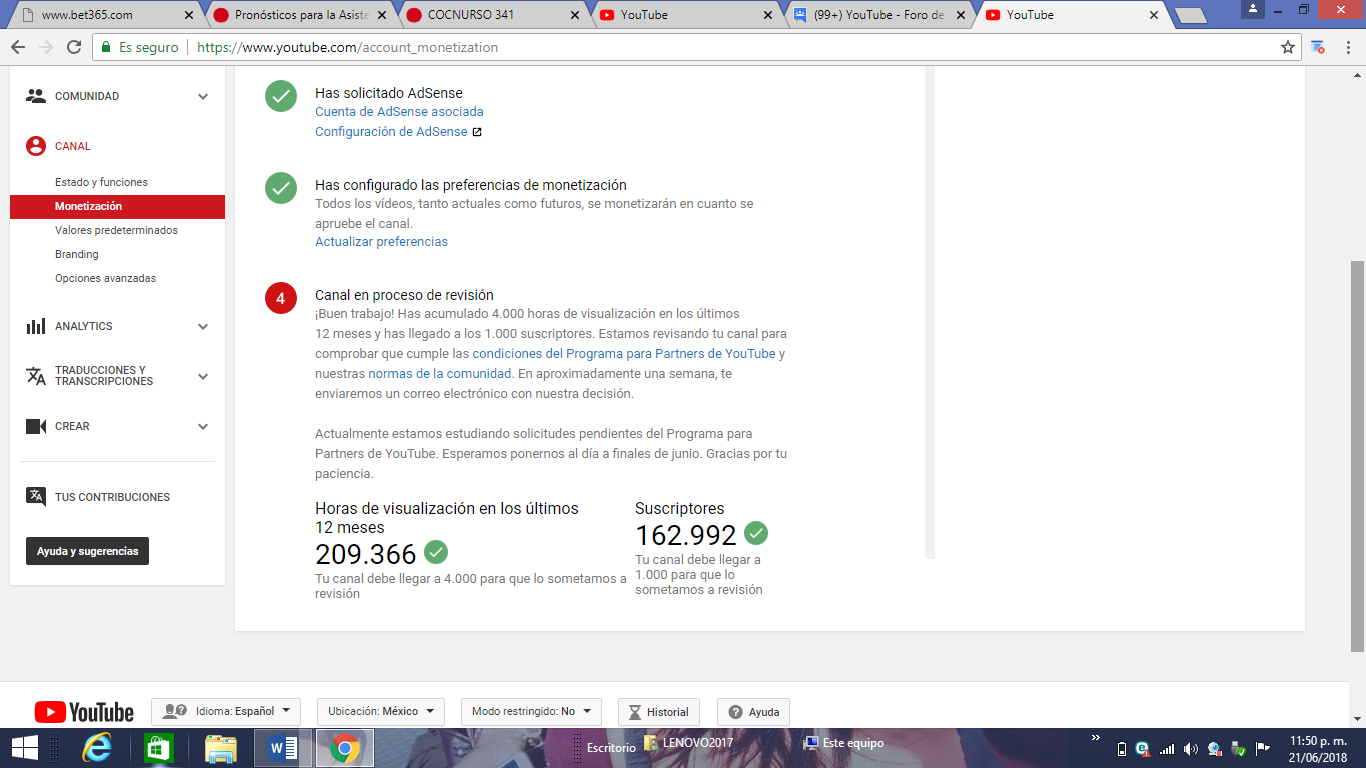Screen dimensions: 1366x768
Task: Open the Idioma: Español dropdown
Action: (x=226, y=712)
